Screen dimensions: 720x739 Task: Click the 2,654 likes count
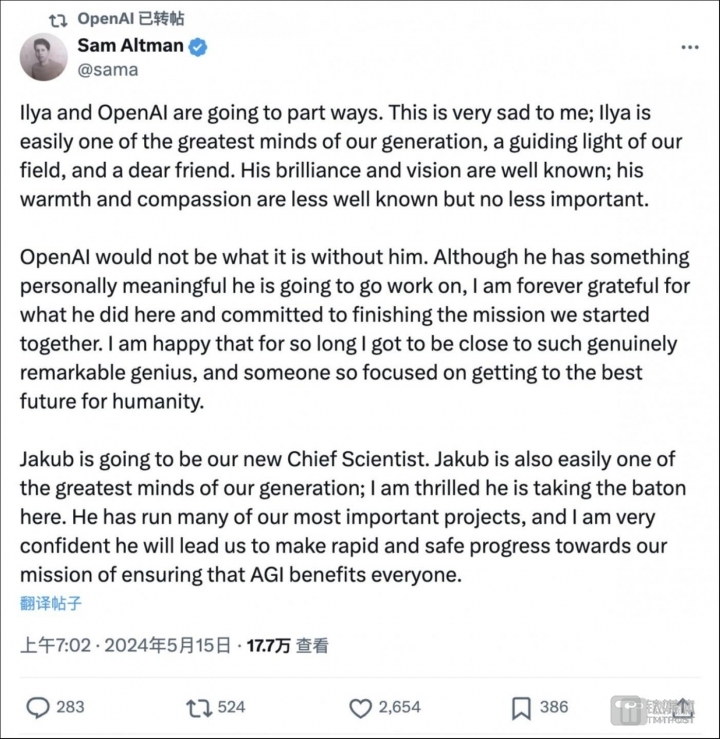point(399,707)
